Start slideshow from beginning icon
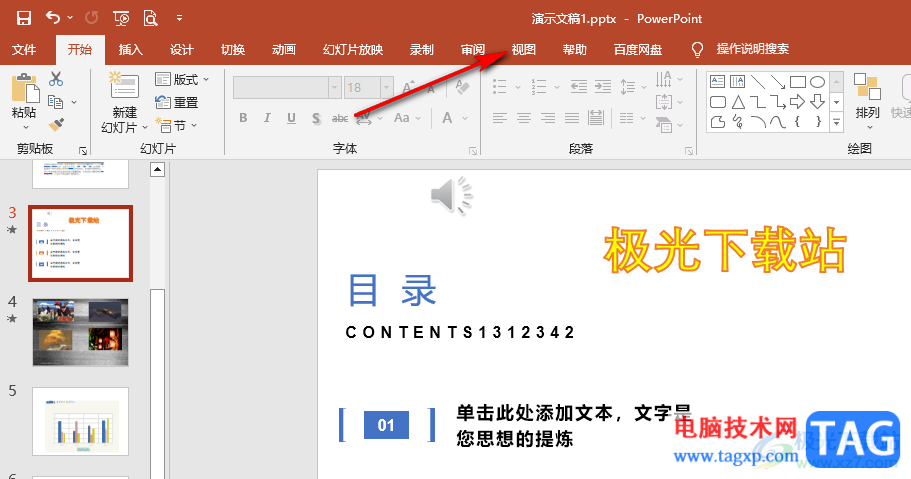Viewport: 911px width, 479px height. tap(121, 19)
